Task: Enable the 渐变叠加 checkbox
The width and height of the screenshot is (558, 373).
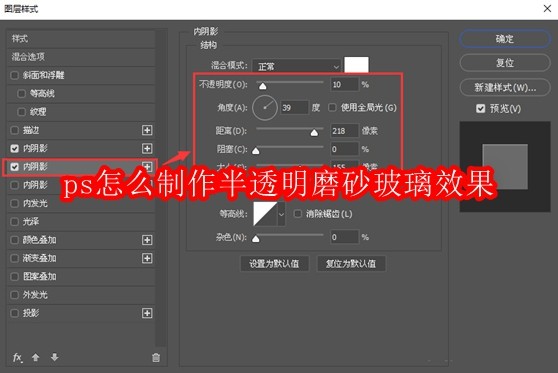Action: [15, 258]
